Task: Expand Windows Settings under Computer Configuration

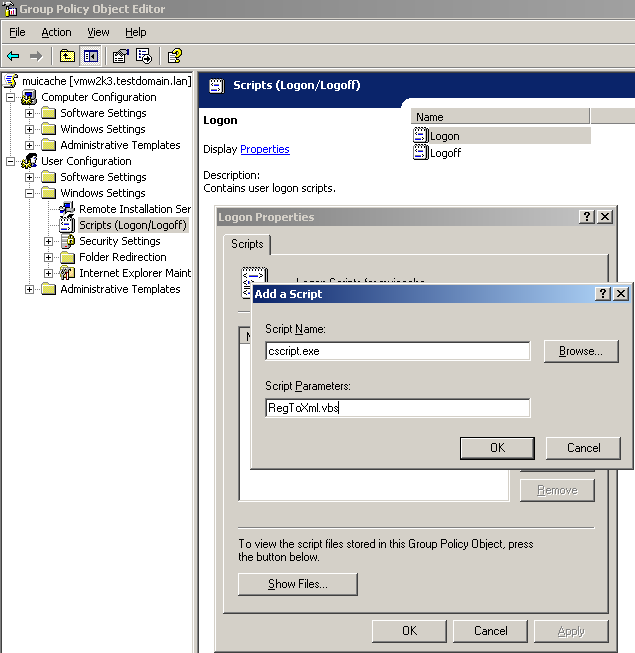Action: click(29, 129)
